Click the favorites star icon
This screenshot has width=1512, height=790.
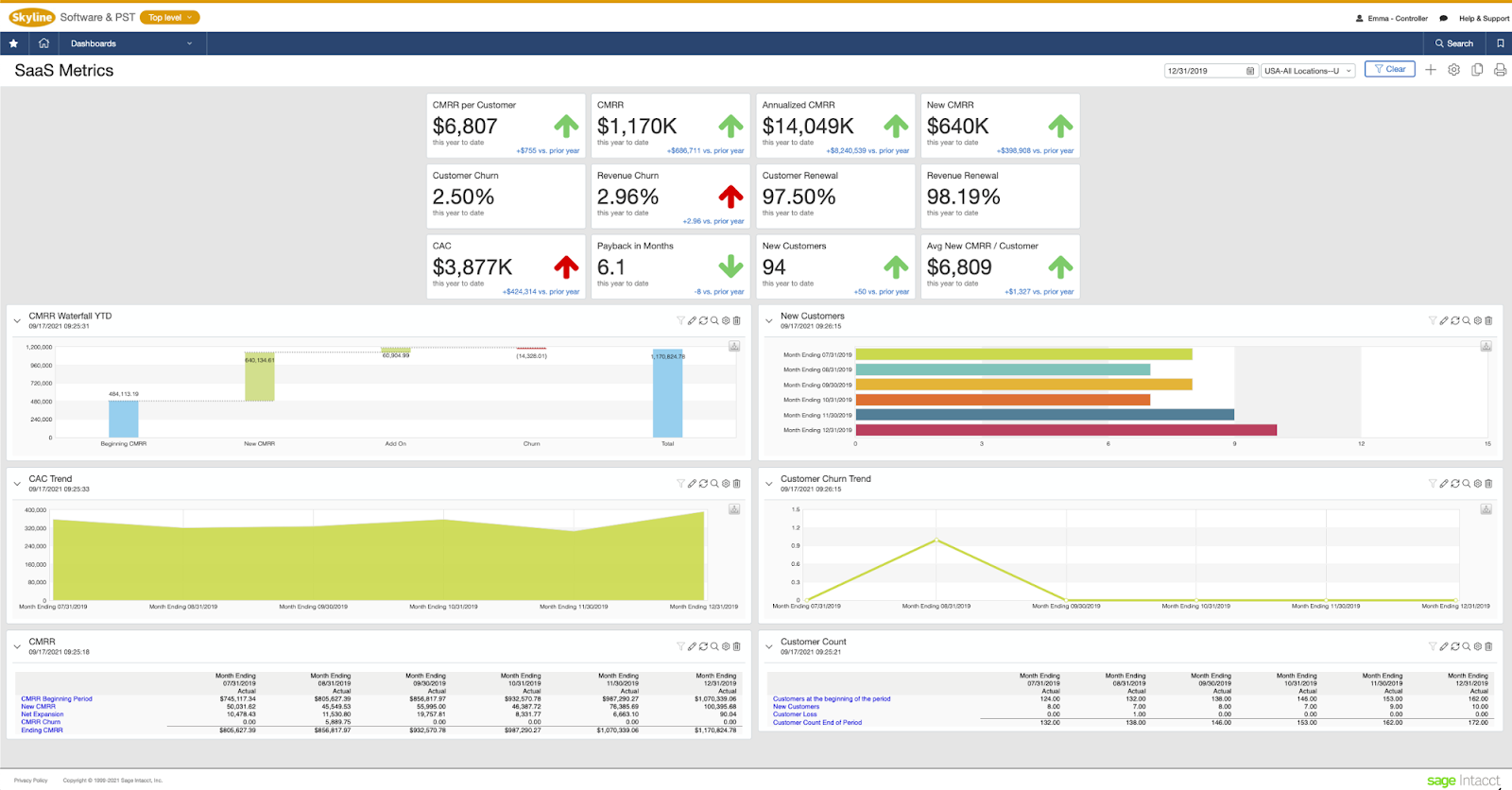[x=13, y=43]
